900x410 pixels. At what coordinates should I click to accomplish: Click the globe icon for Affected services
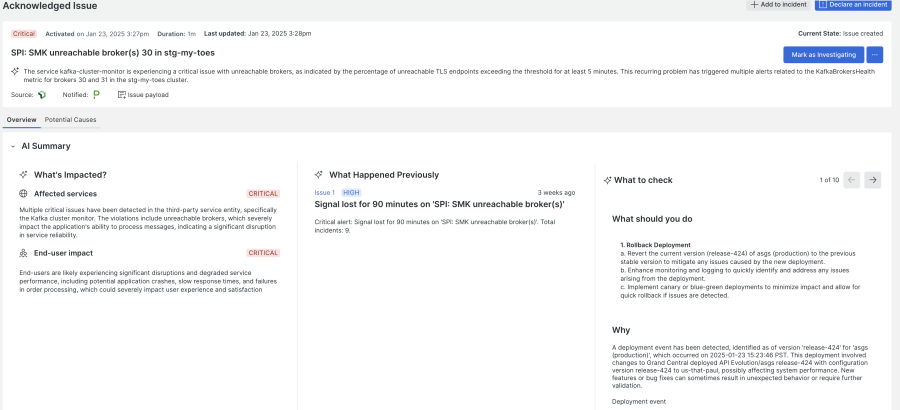[23, 194]
